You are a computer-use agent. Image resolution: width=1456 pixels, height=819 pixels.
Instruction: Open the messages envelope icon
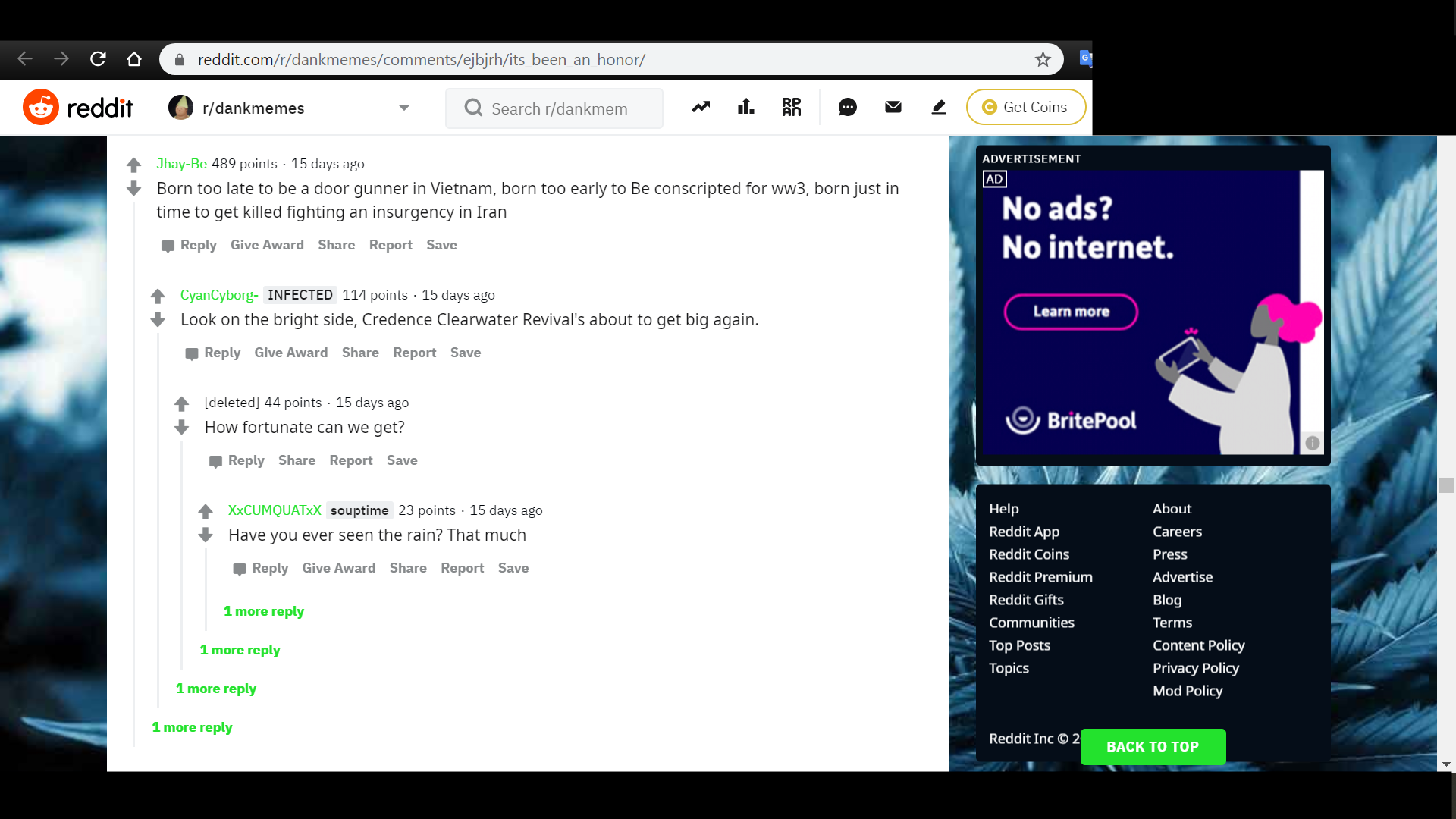[x=893, y=107]
